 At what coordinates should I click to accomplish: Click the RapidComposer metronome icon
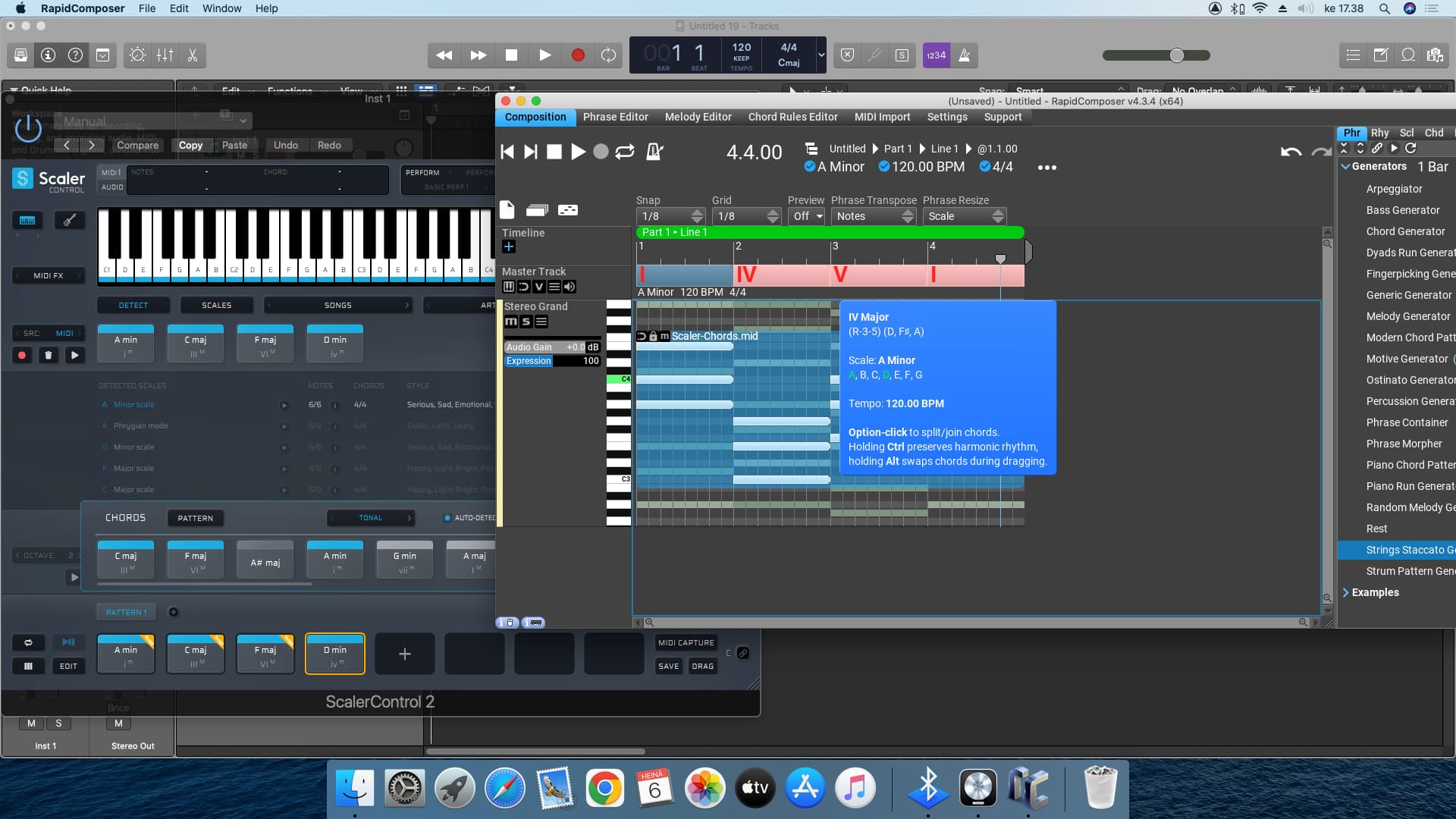pyautogui.click(x=654, y=152)
